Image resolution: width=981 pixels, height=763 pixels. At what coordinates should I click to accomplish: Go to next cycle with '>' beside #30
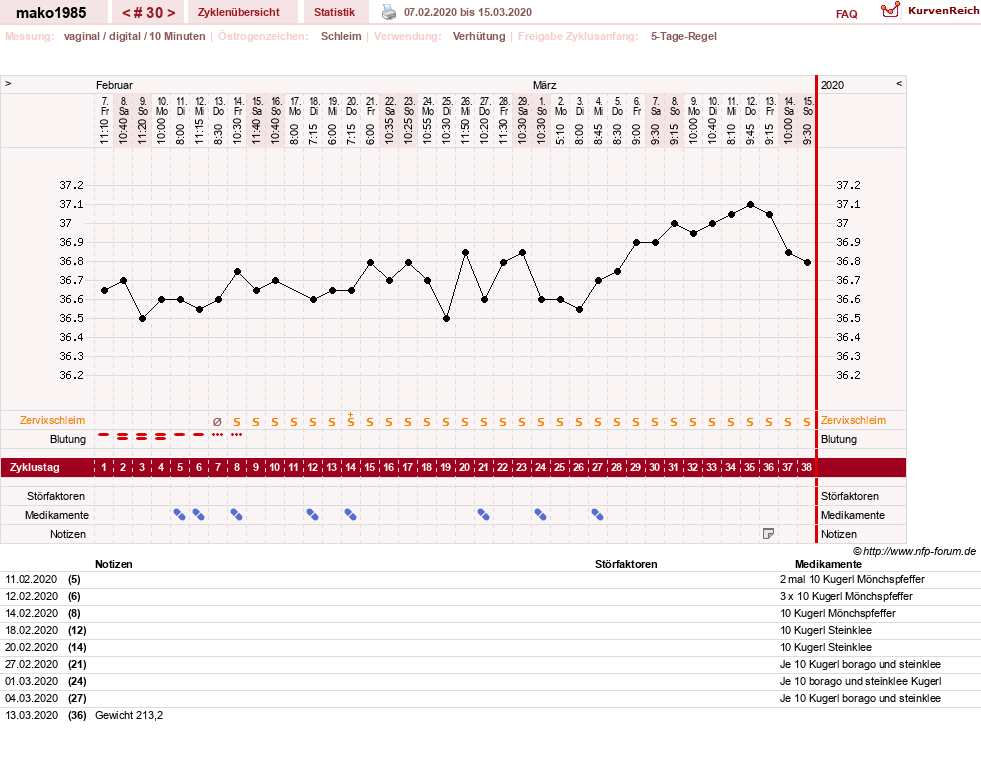171,13
